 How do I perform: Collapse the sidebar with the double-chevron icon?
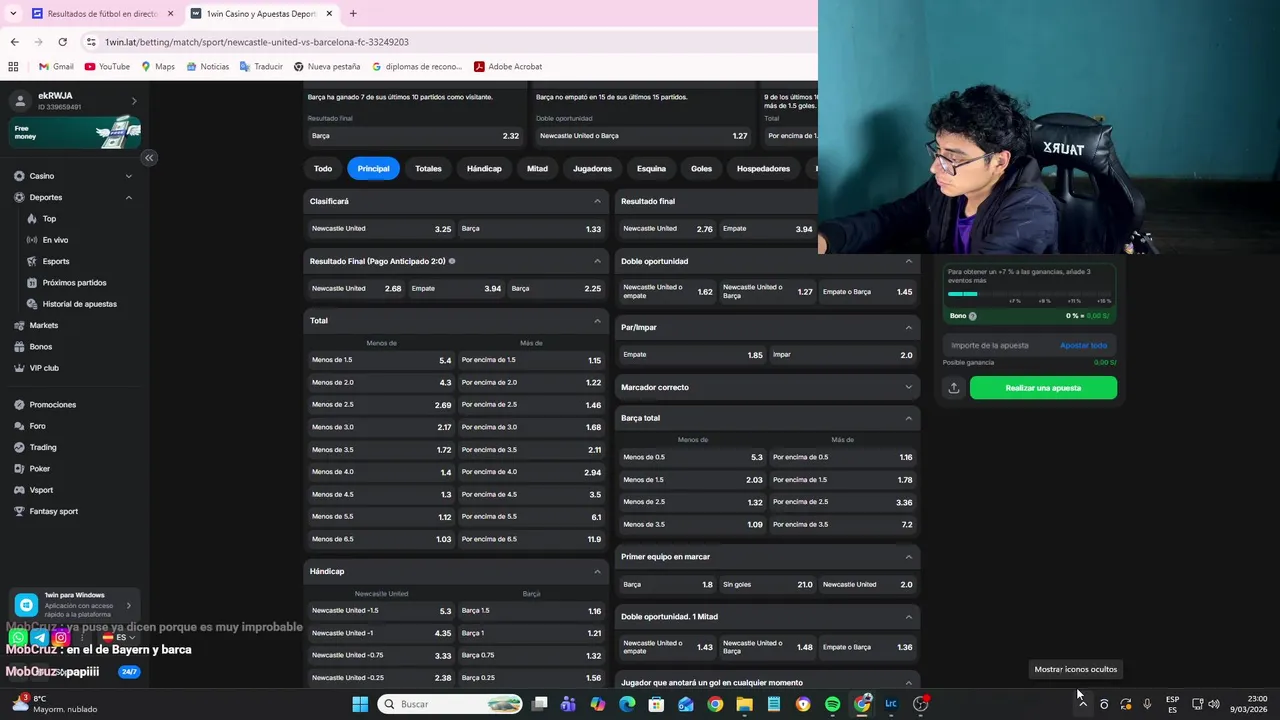(x=149, y=157)
